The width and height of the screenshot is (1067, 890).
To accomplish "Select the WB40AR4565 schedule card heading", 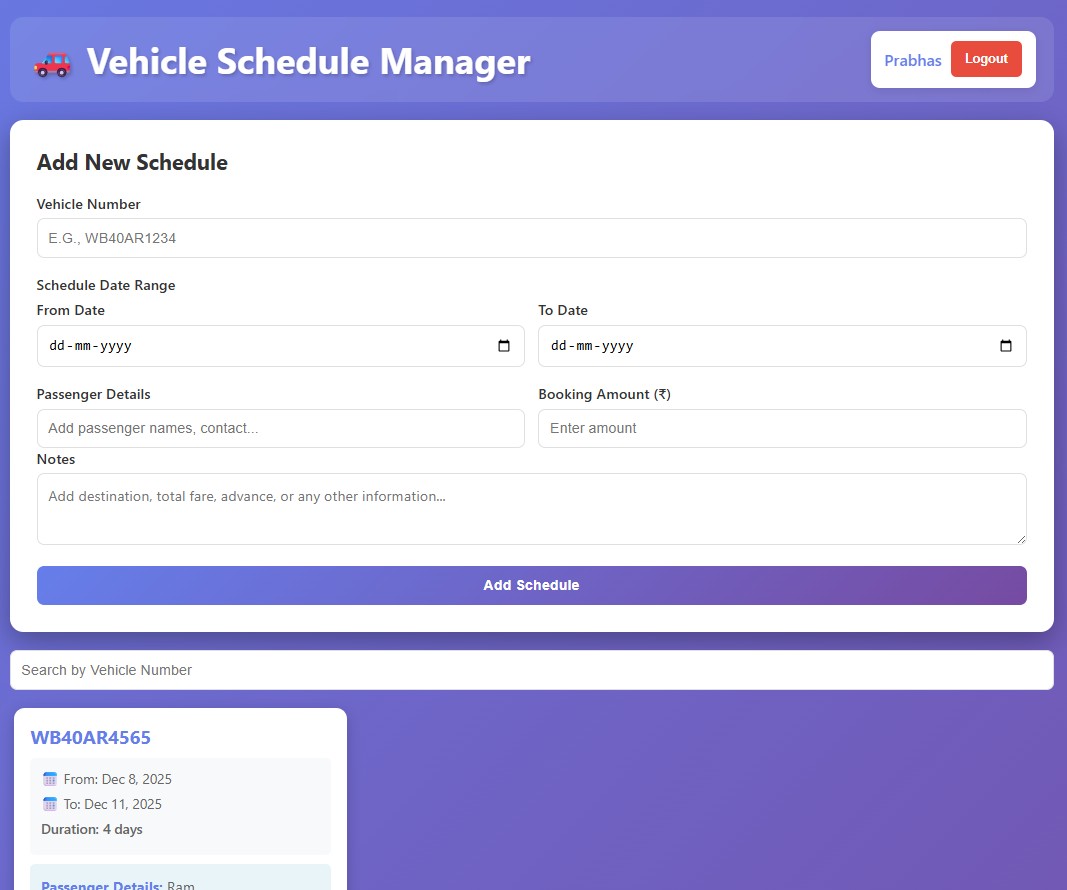I will [x=91, y=737].
